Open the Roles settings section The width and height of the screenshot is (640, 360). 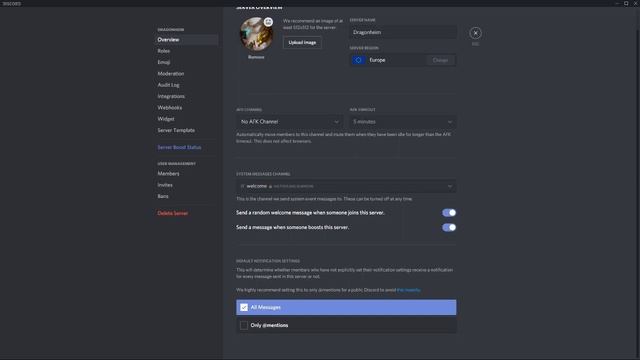(164, 51)
